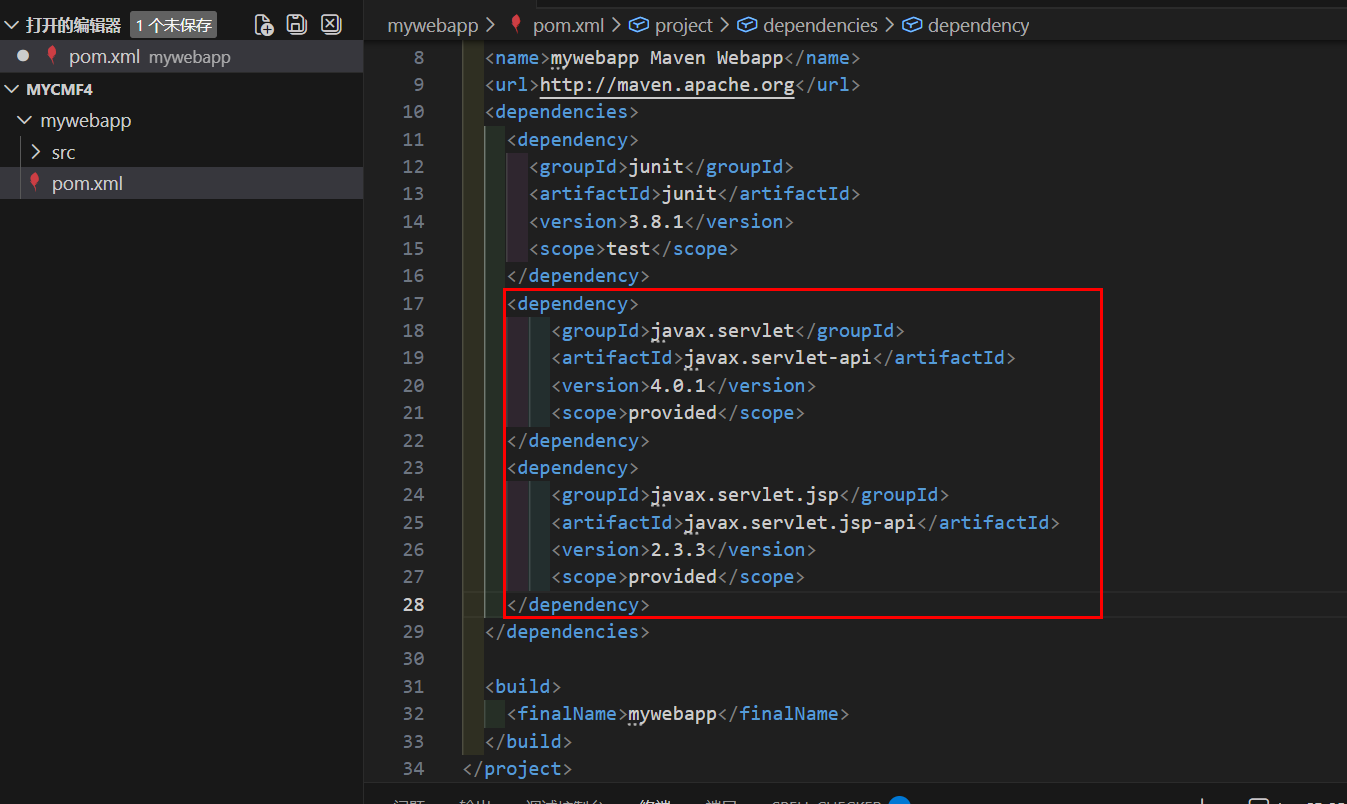Click the opening <dependencies> tag on line 10
Image resolution: width=1347 pixels, height=804 pixels.
[x=562, y=111]
